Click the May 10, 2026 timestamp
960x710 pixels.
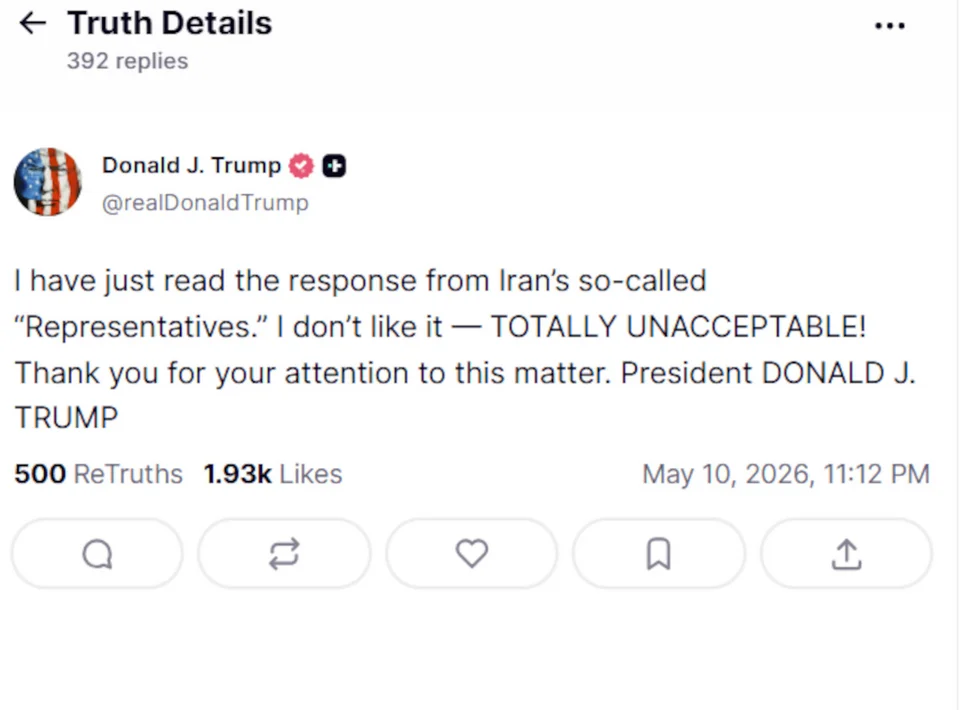coord(786,474)
